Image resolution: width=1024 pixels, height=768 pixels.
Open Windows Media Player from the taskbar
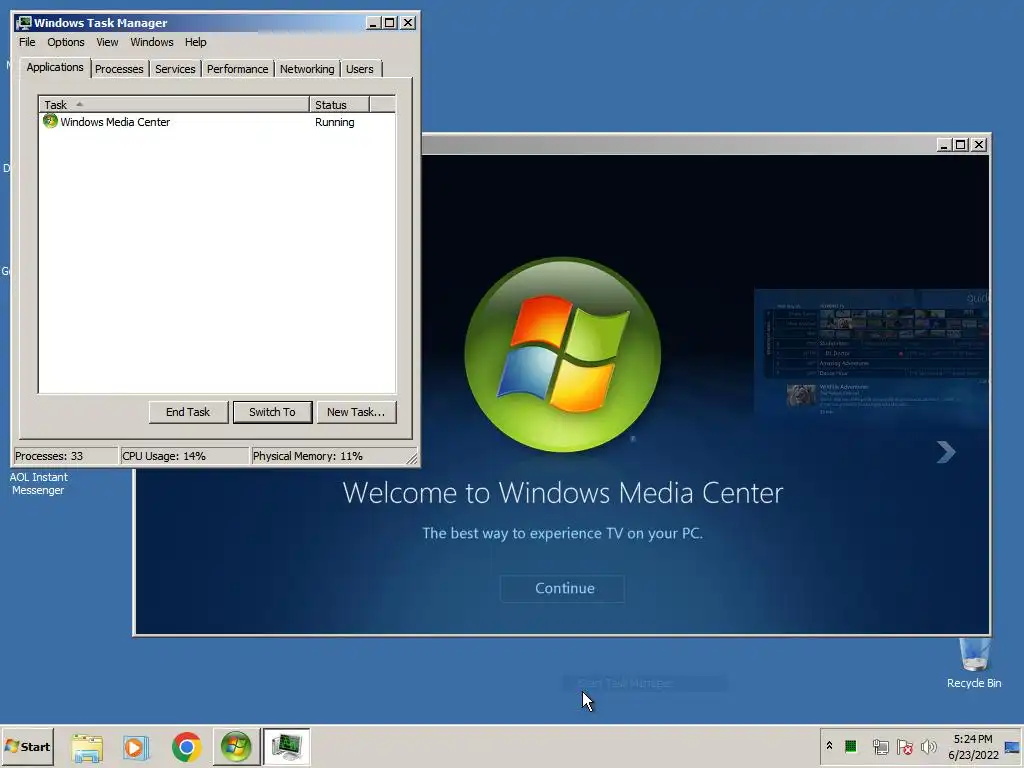tap(136, 747)
